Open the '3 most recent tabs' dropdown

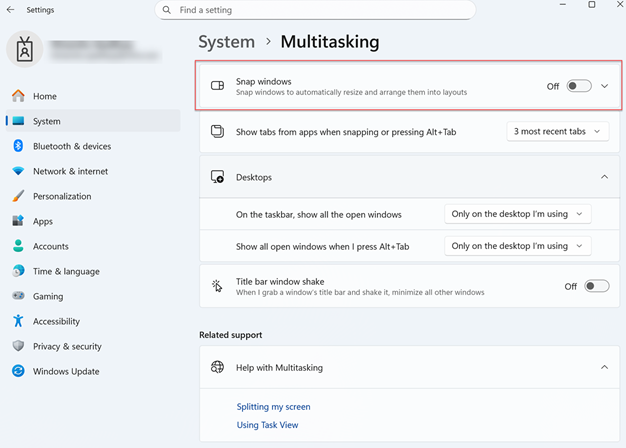coord(557,131)
